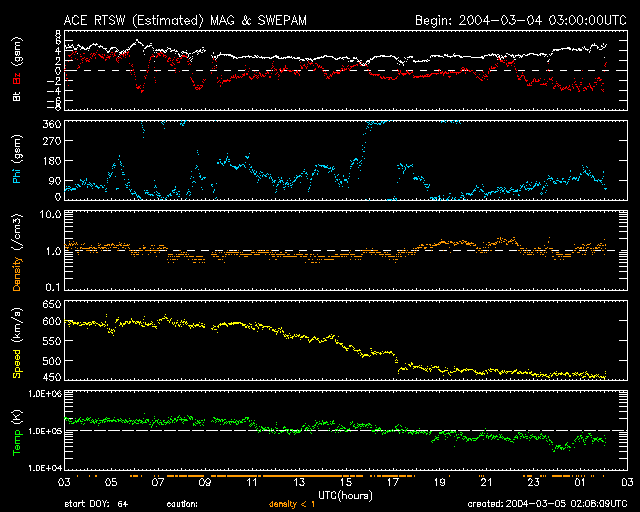Click the '(km/s)' unit on the Speed axis
Screen dimensions: 640x512
tap(17, 327)
